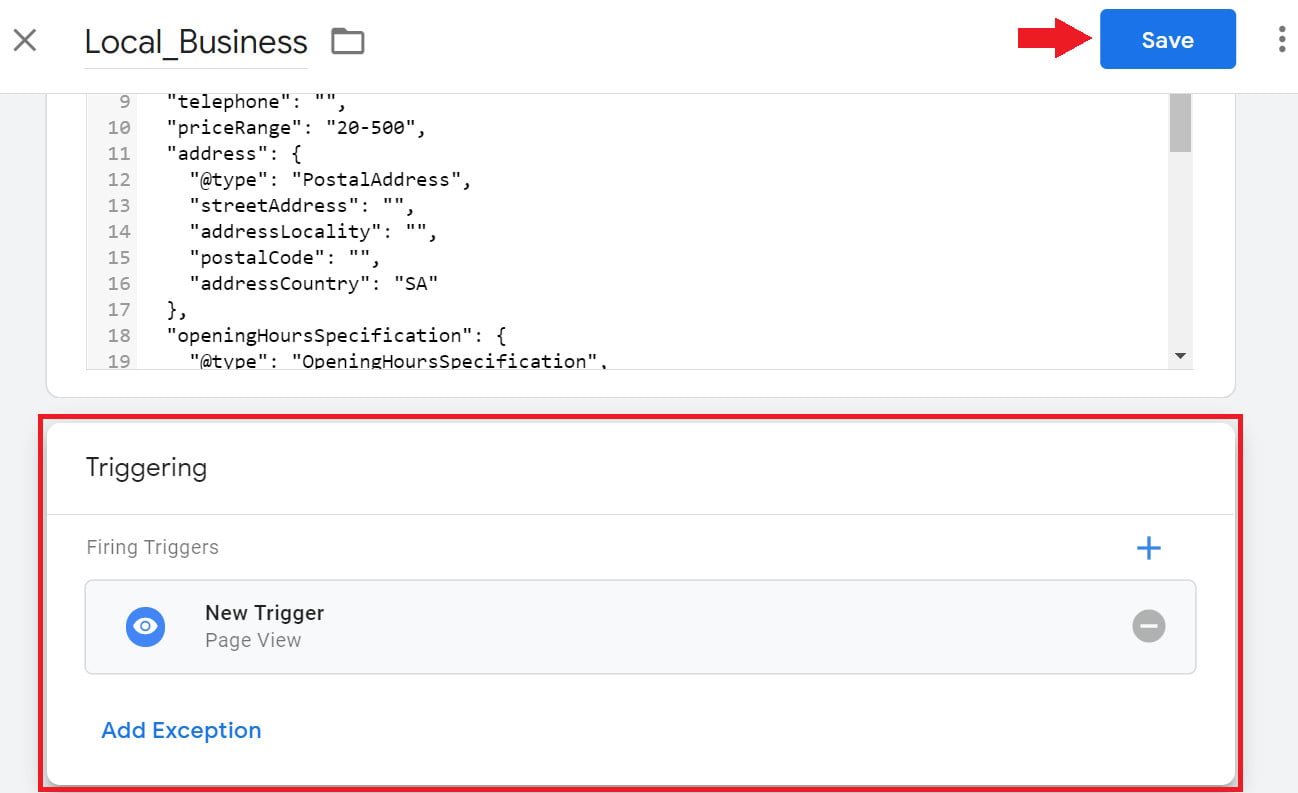Open the New Trigger entry
Image resolution: width=1298 pixels, height=793 pixels.
pyautogui.click(x=640, y=626)
